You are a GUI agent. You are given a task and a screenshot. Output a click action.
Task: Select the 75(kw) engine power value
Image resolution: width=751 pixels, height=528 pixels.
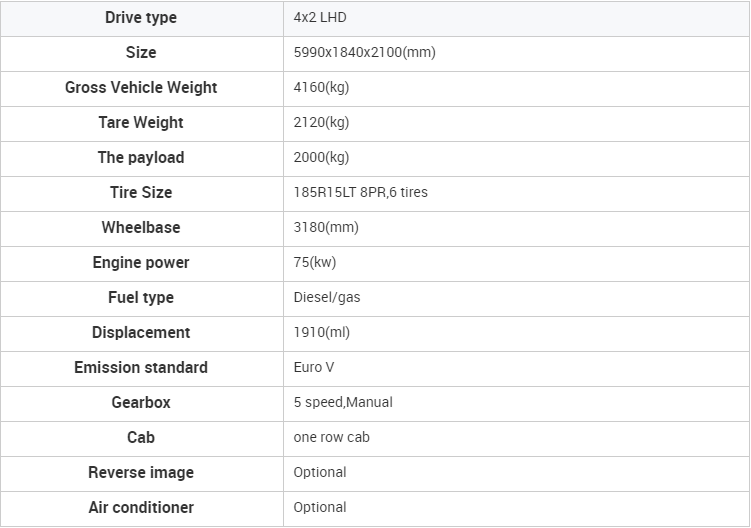[x=315, y=262]
